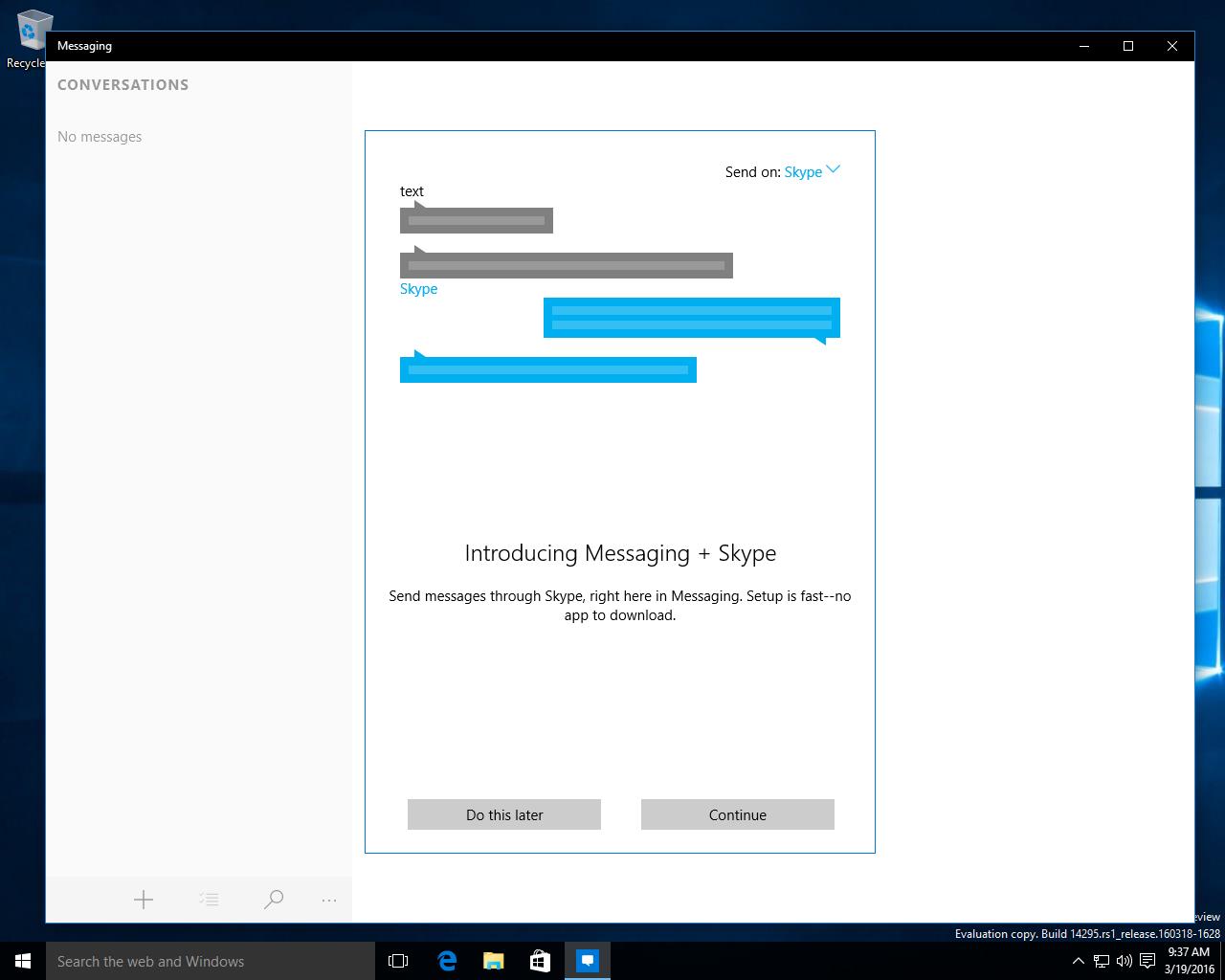Open the Windows Store taskbar icon
1225x980 pixels.
[x=540, y=961]
